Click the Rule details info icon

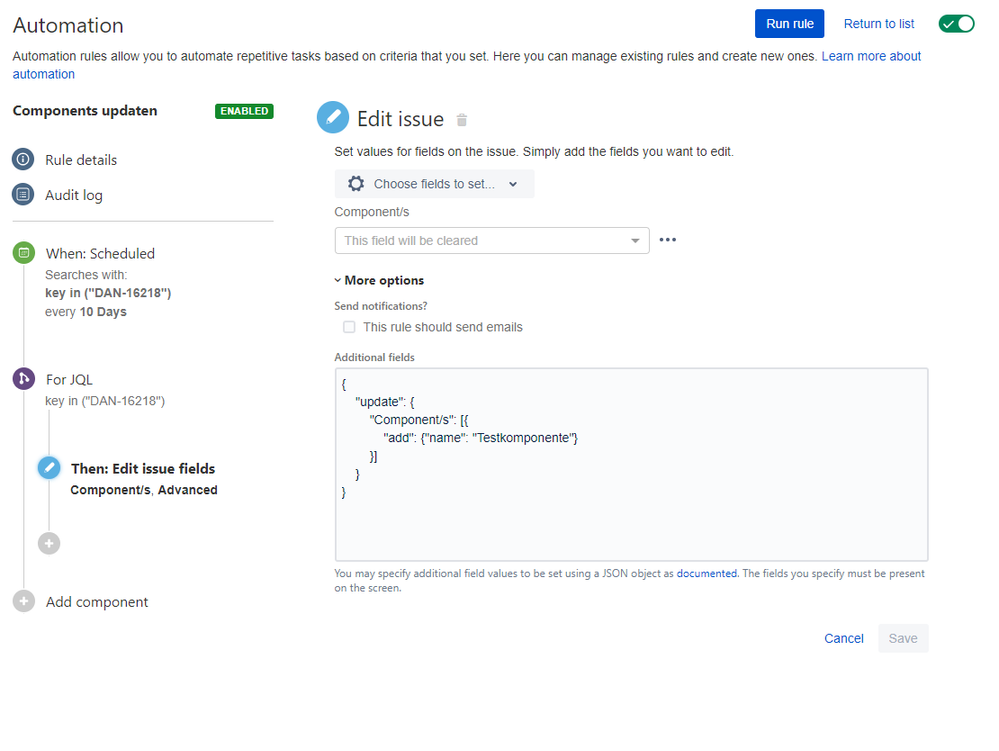[23, 160]
